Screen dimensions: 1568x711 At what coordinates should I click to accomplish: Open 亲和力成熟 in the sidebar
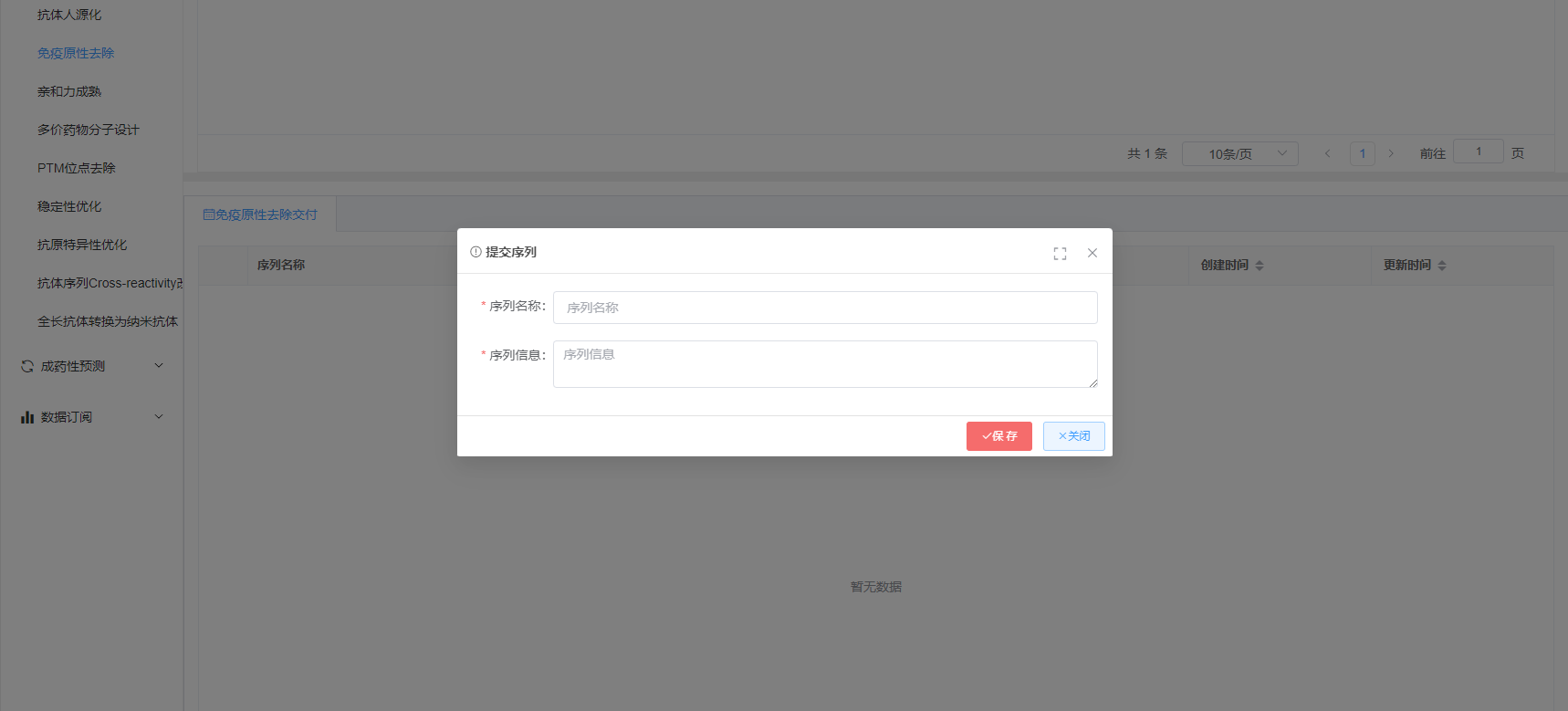coord(69,91)
